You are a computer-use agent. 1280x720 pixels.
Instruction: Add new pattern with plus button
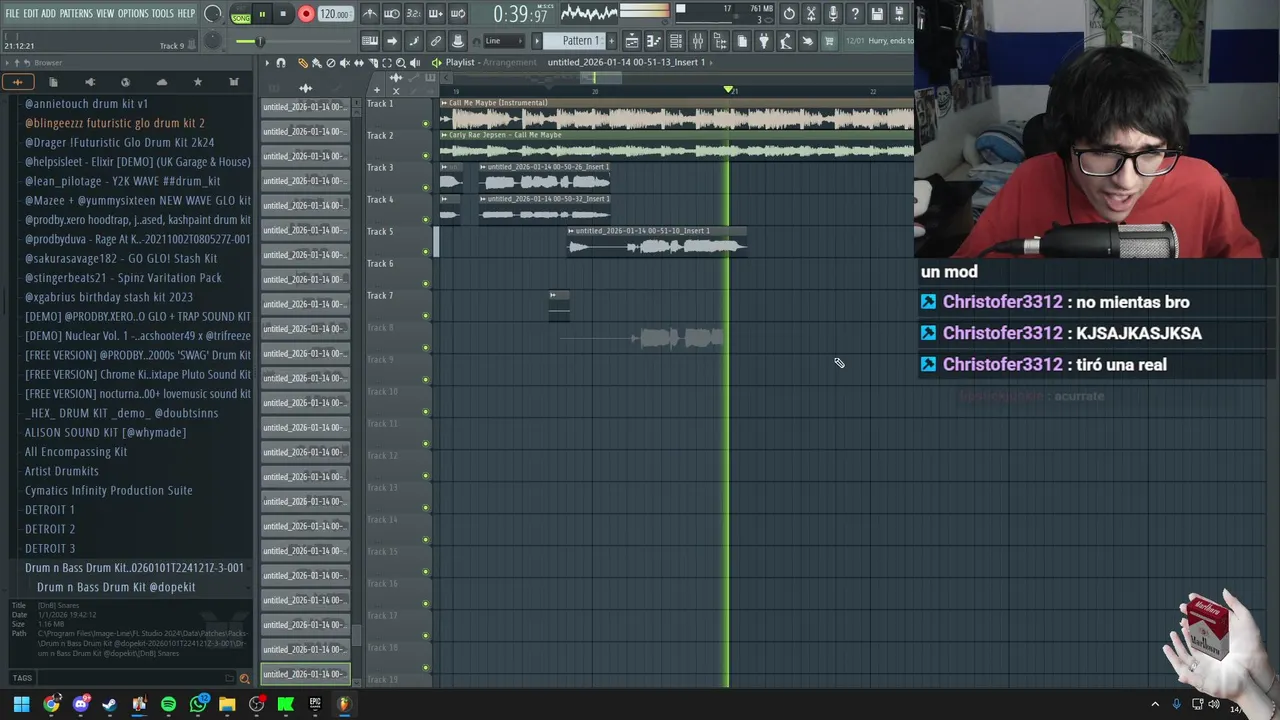pos(611,41)
